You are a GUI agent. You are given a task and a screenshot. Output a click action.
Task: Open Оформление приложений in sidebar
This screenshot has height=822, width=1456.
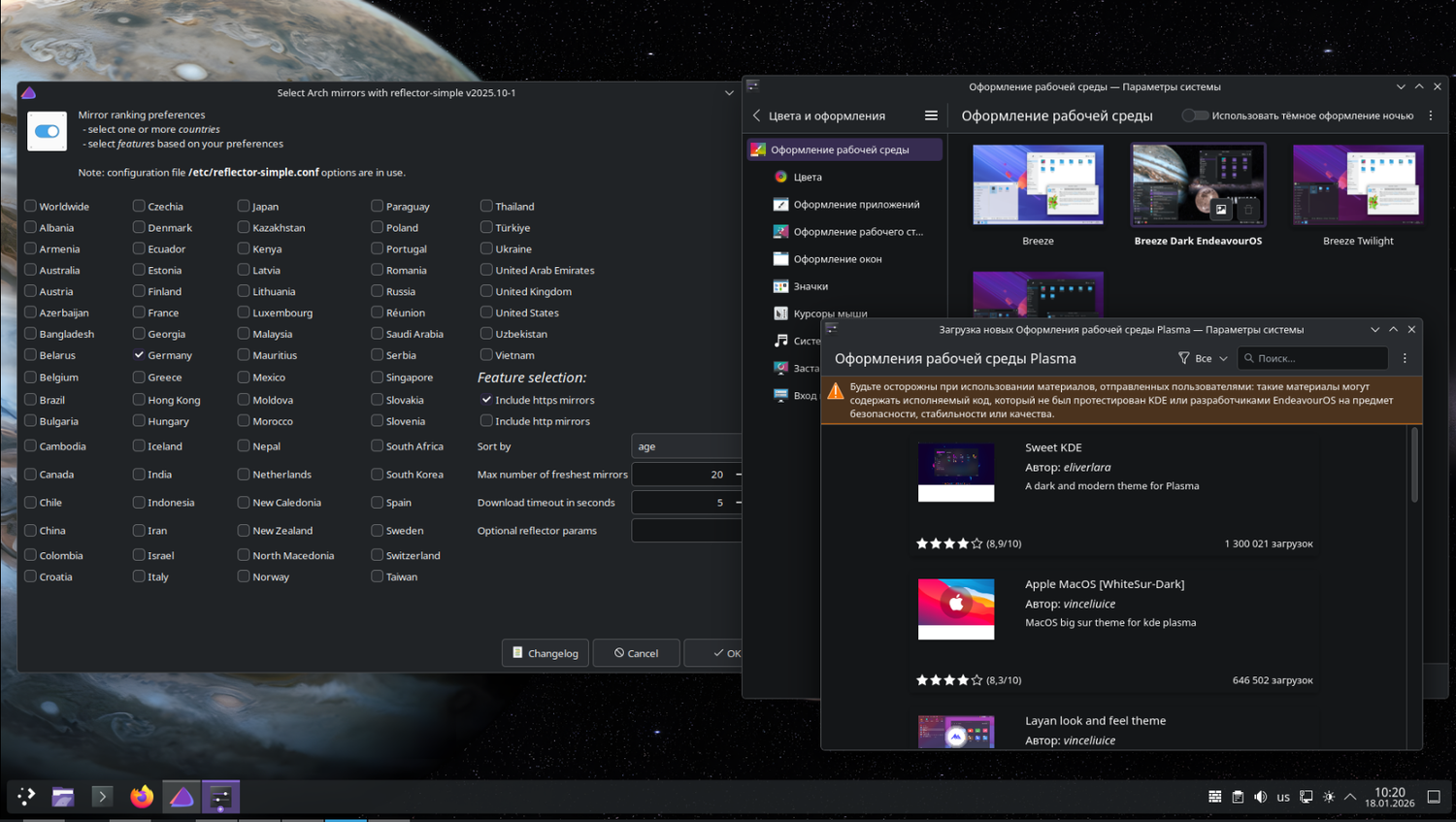click(x=844, y=205)
